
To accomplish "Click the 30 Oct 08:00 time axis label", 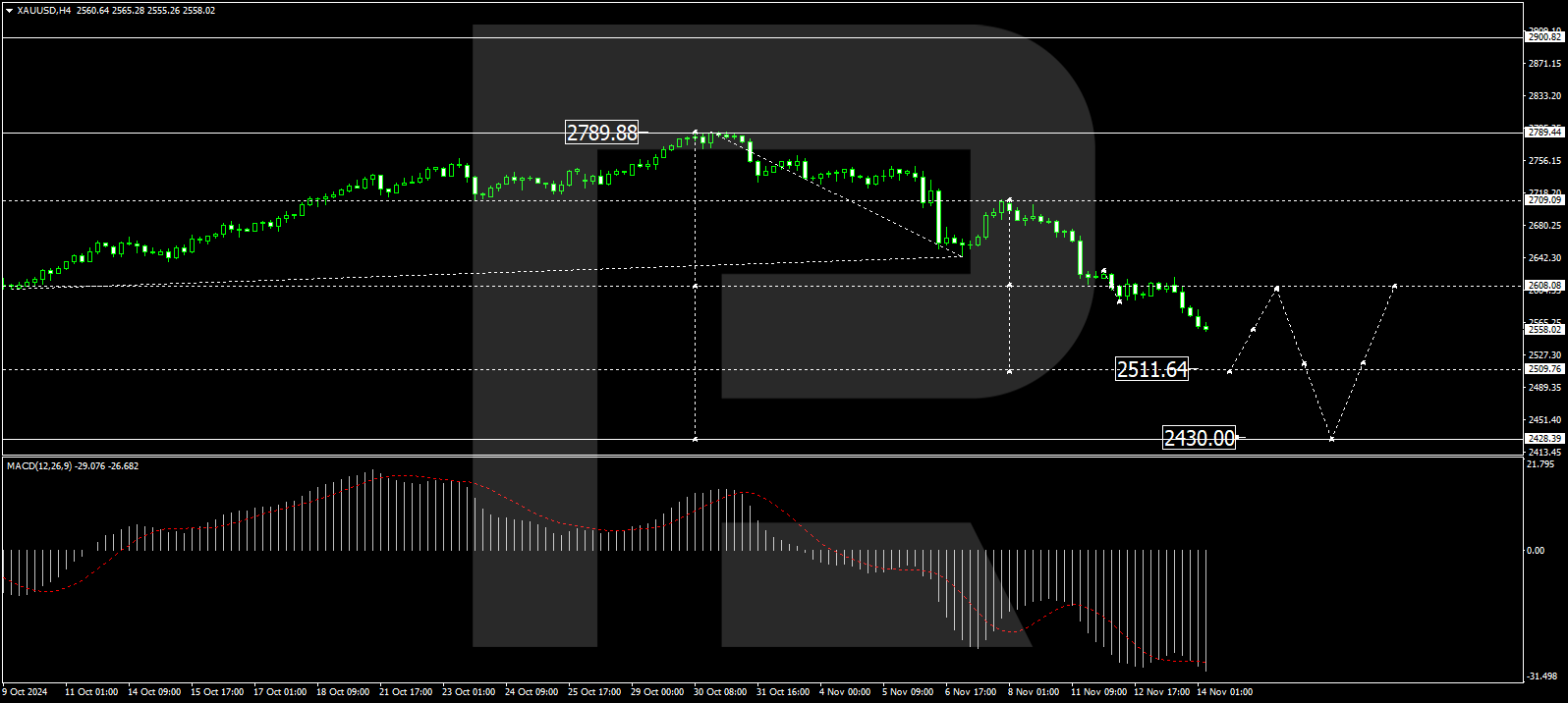I will coord(720,692).
